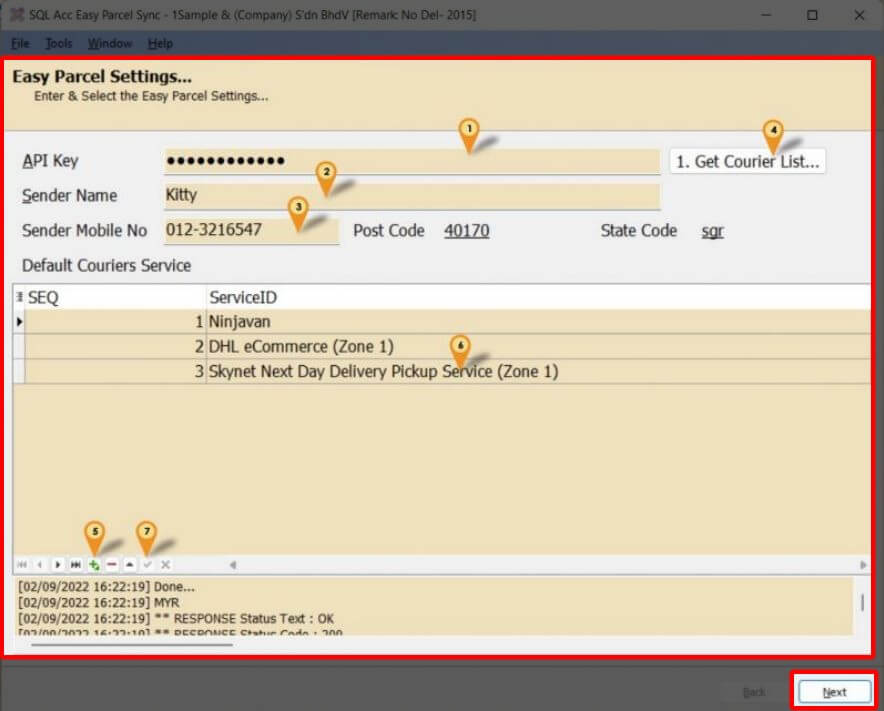Viewport: 884px width, 711px height.
Task: Click the edit record up-arrow icon
Action: [x=130, y=564]
